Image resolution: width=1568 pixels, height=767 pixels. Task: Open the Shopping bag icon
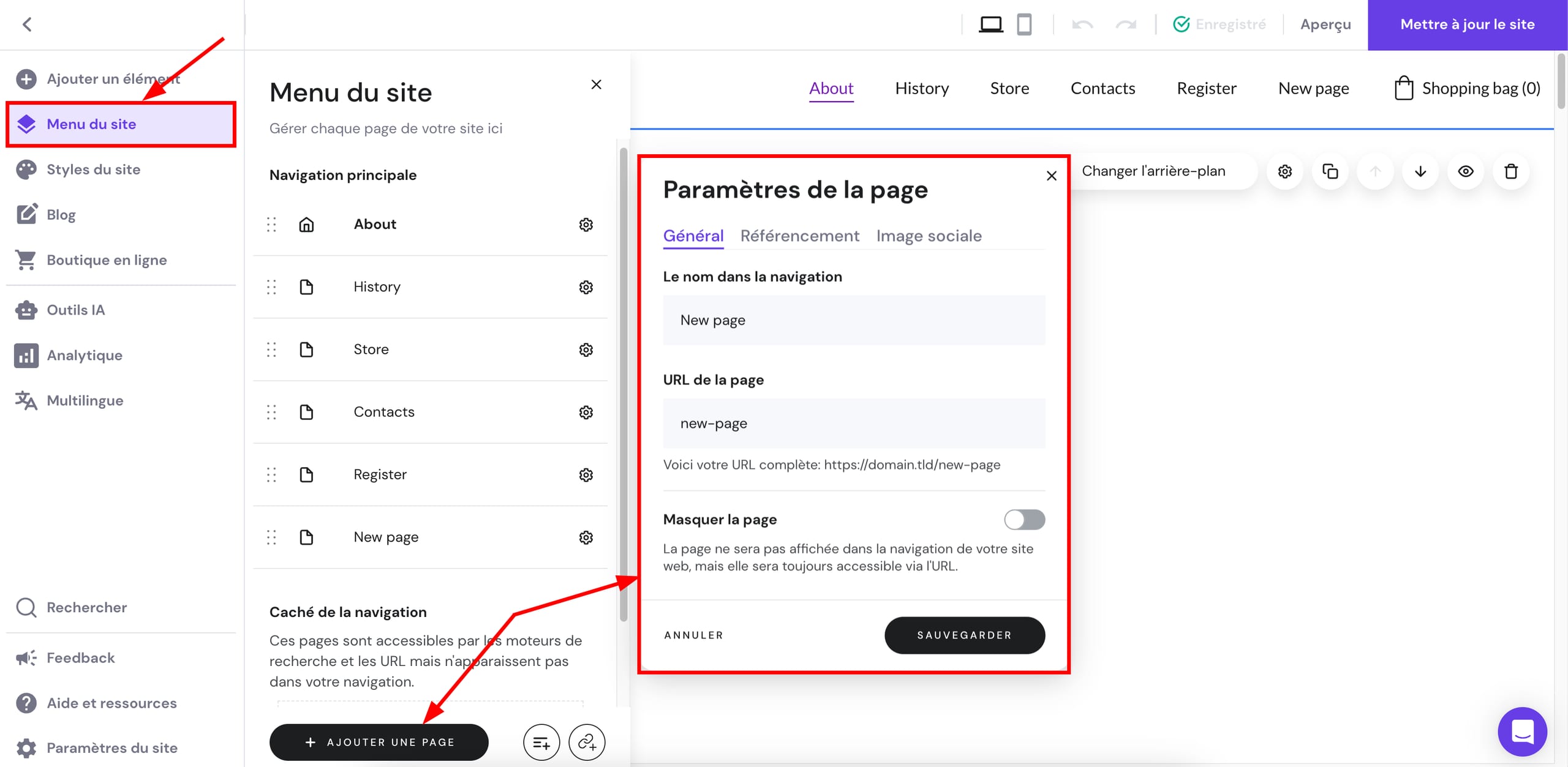click(x=1403, y=88)
